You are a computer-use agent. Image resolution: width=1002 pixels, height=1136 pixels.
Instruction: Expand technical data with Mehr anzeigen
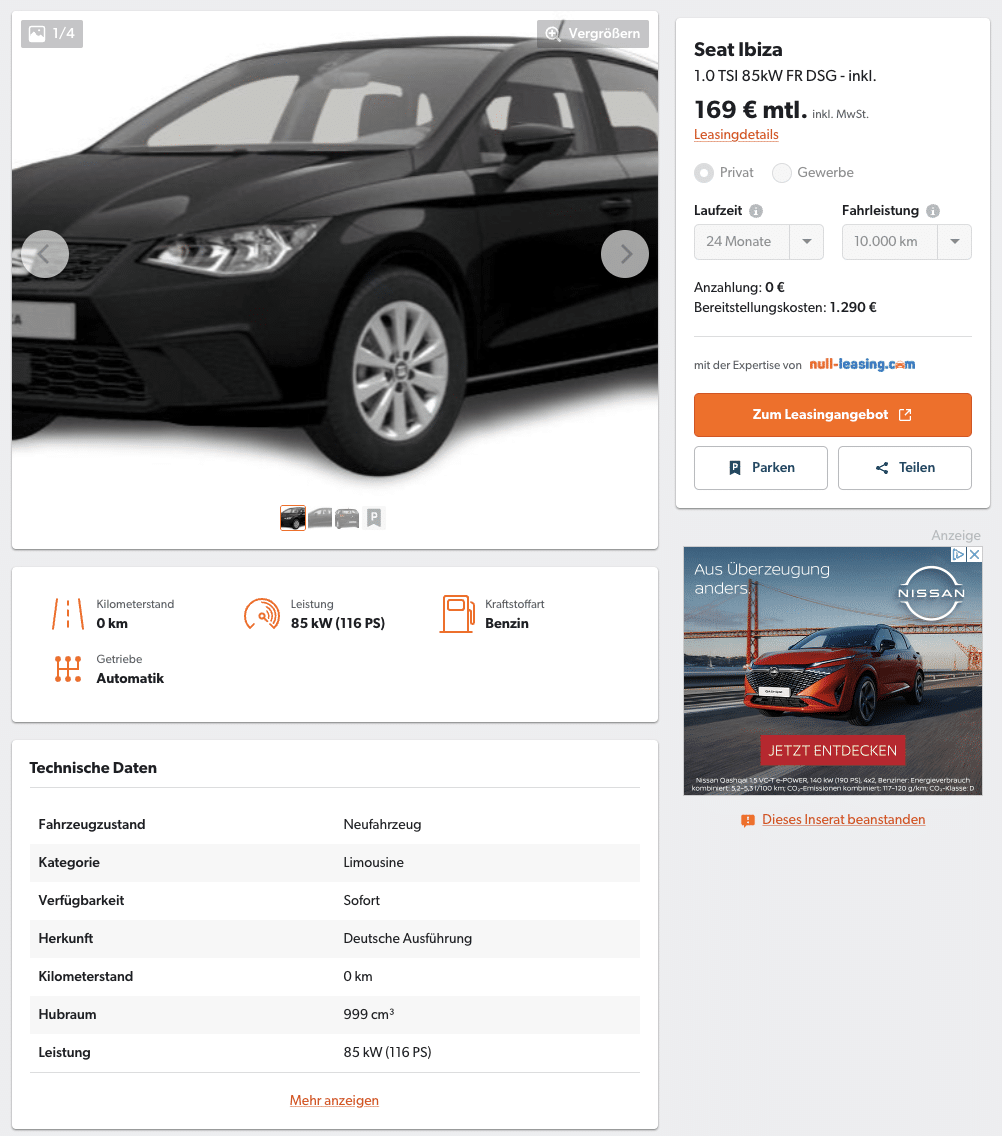[x=334, y=1100]
